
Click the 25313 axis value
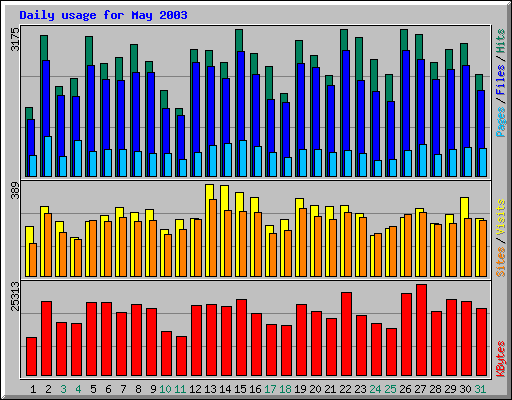15,296
